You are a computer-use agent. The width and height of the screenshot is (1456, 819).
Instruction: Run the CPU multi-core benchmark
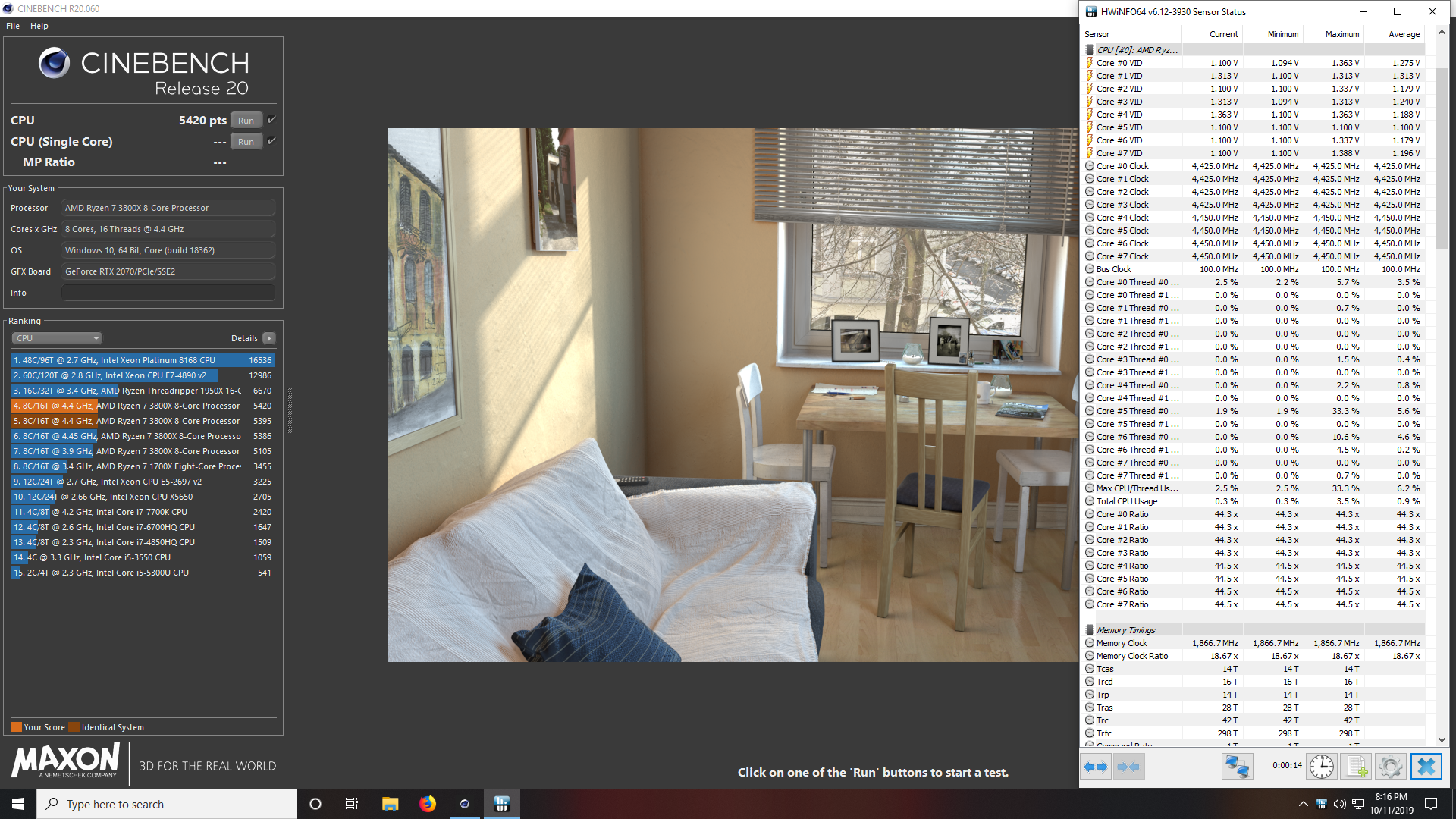coord(246,121)
